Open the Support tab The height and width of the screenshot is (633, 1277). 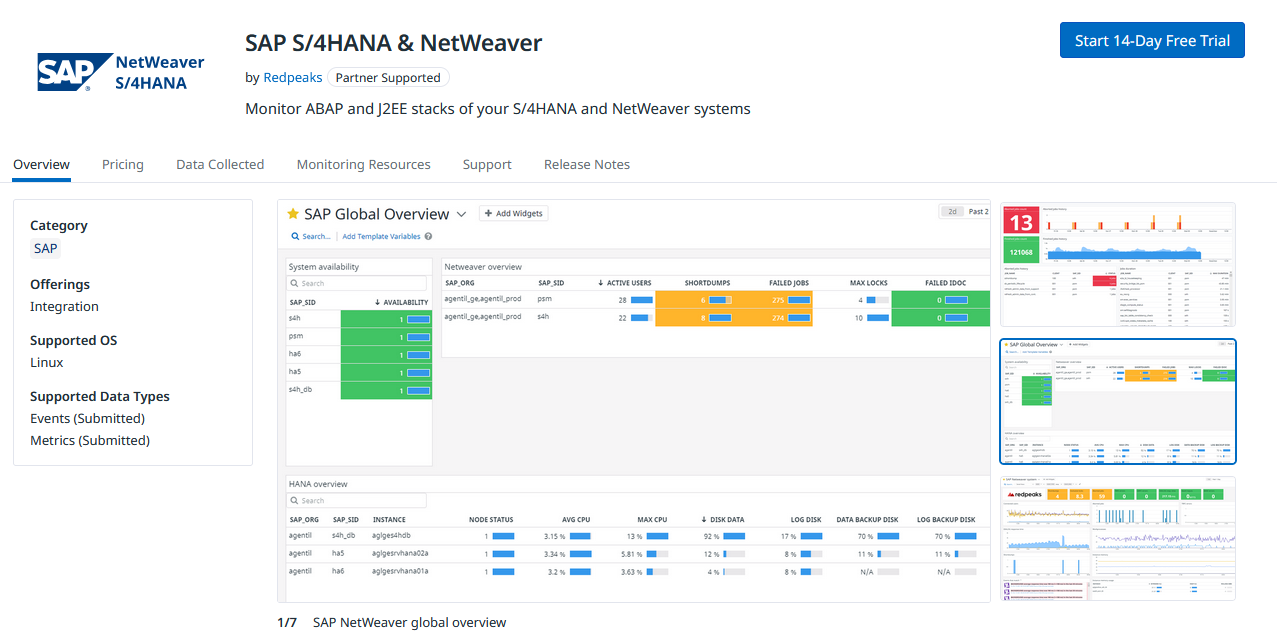pos(487,165)
